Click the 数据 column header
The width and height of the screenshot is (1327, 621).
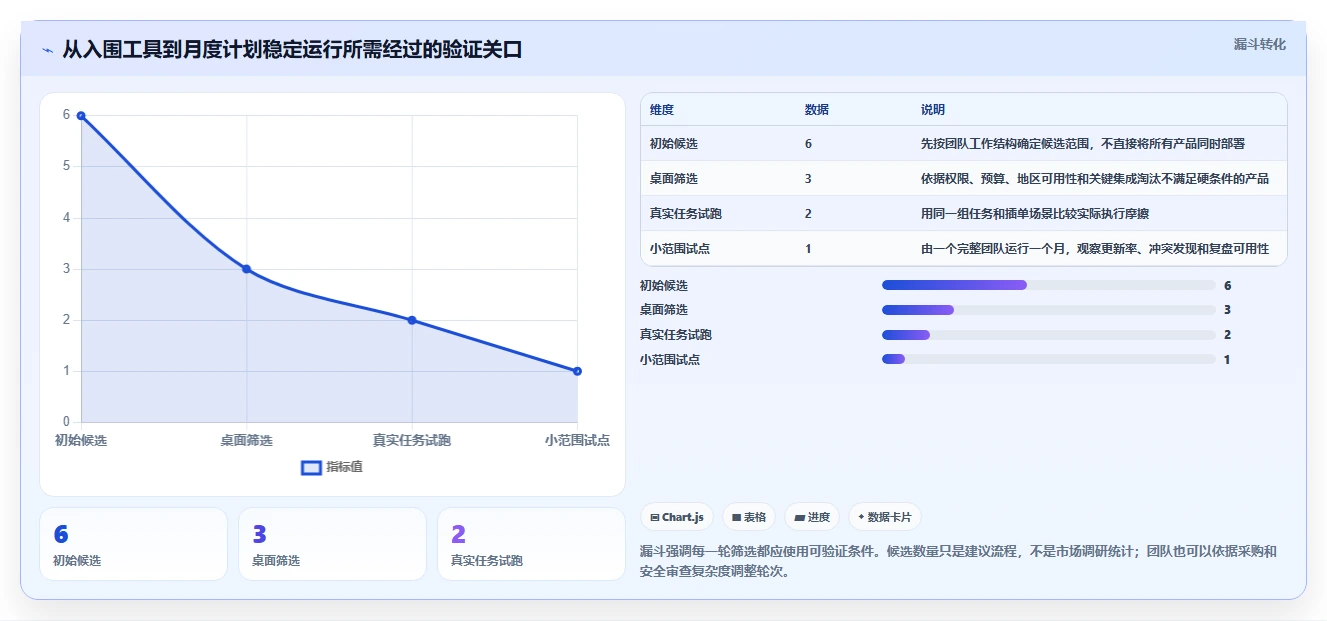point(816,110)
